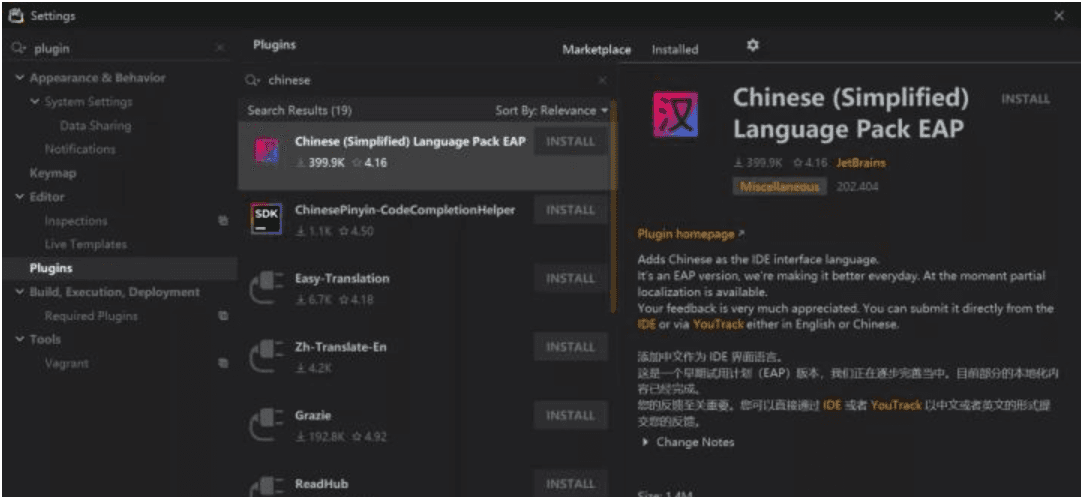Select Easy-Translation plugin name
This screenshot has width=1081, height=497.
click(342, 278)
